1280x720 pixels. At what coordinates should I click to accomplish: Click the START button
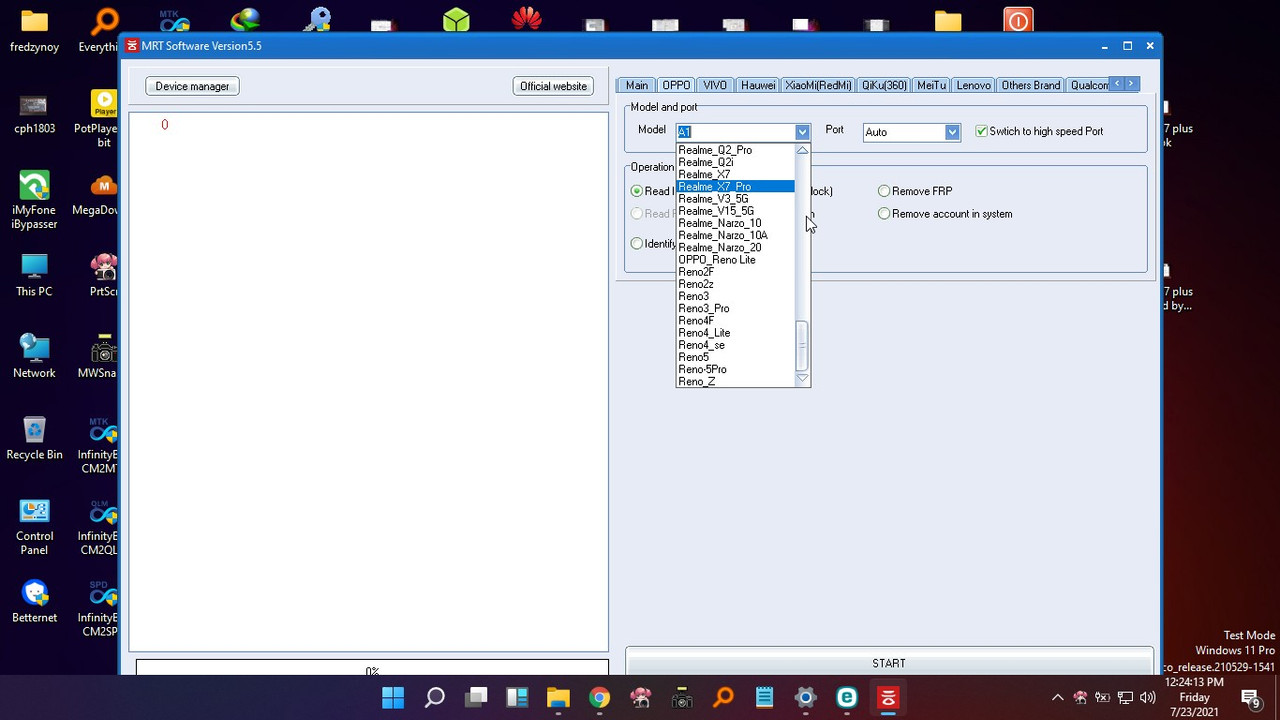889,663
